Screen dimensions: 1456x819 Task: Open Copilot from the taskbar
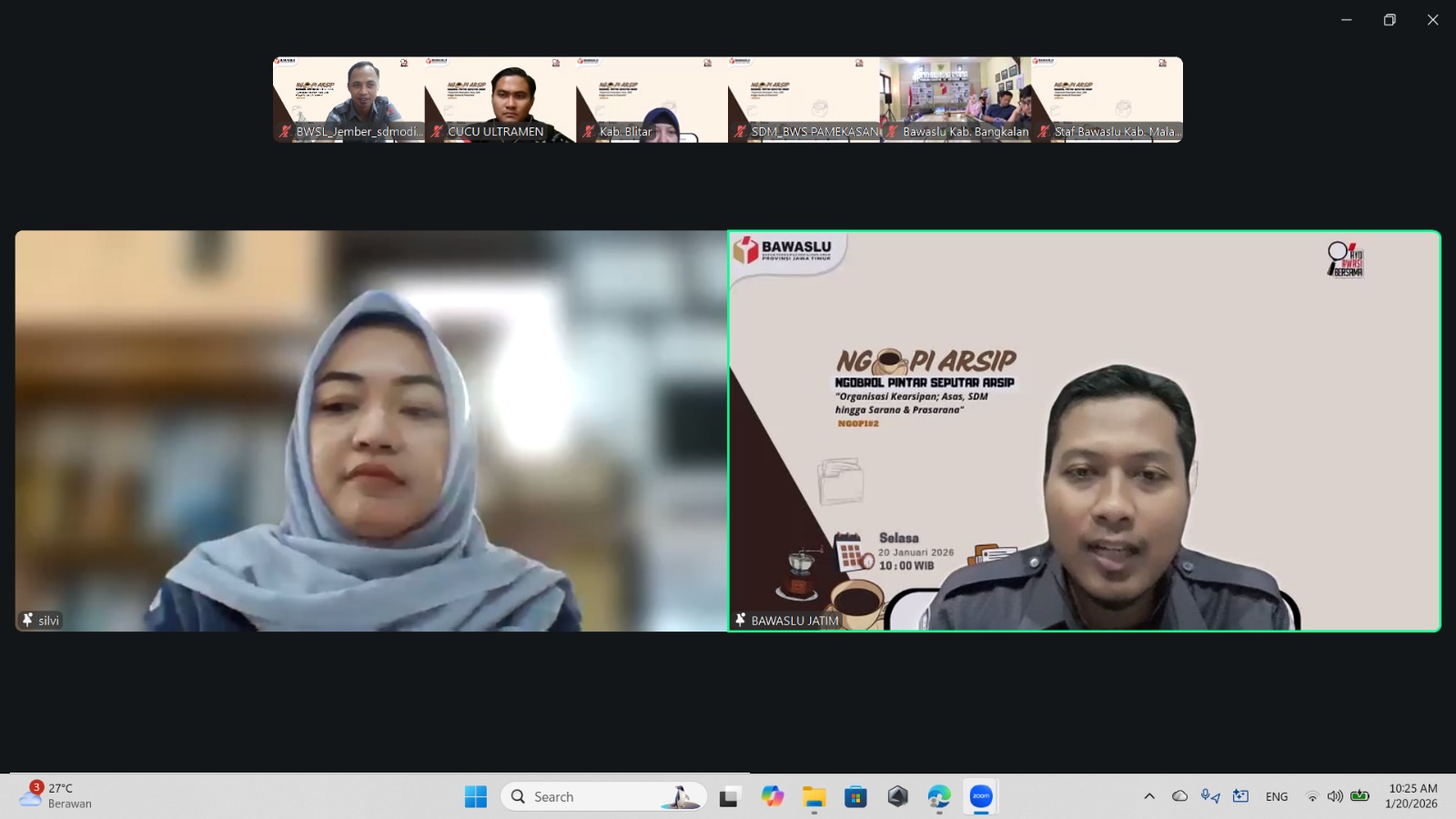[773, 796]
